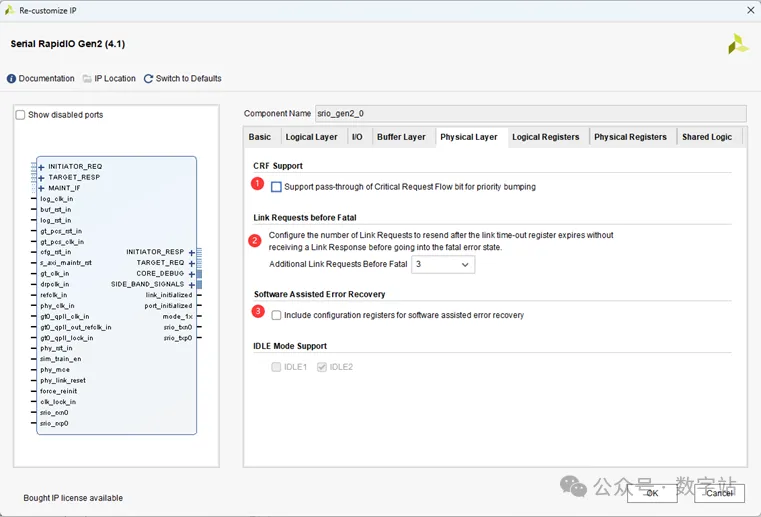Open the I/O tab
The height and width of the screenshot is (517, 761).
point(357,137)
